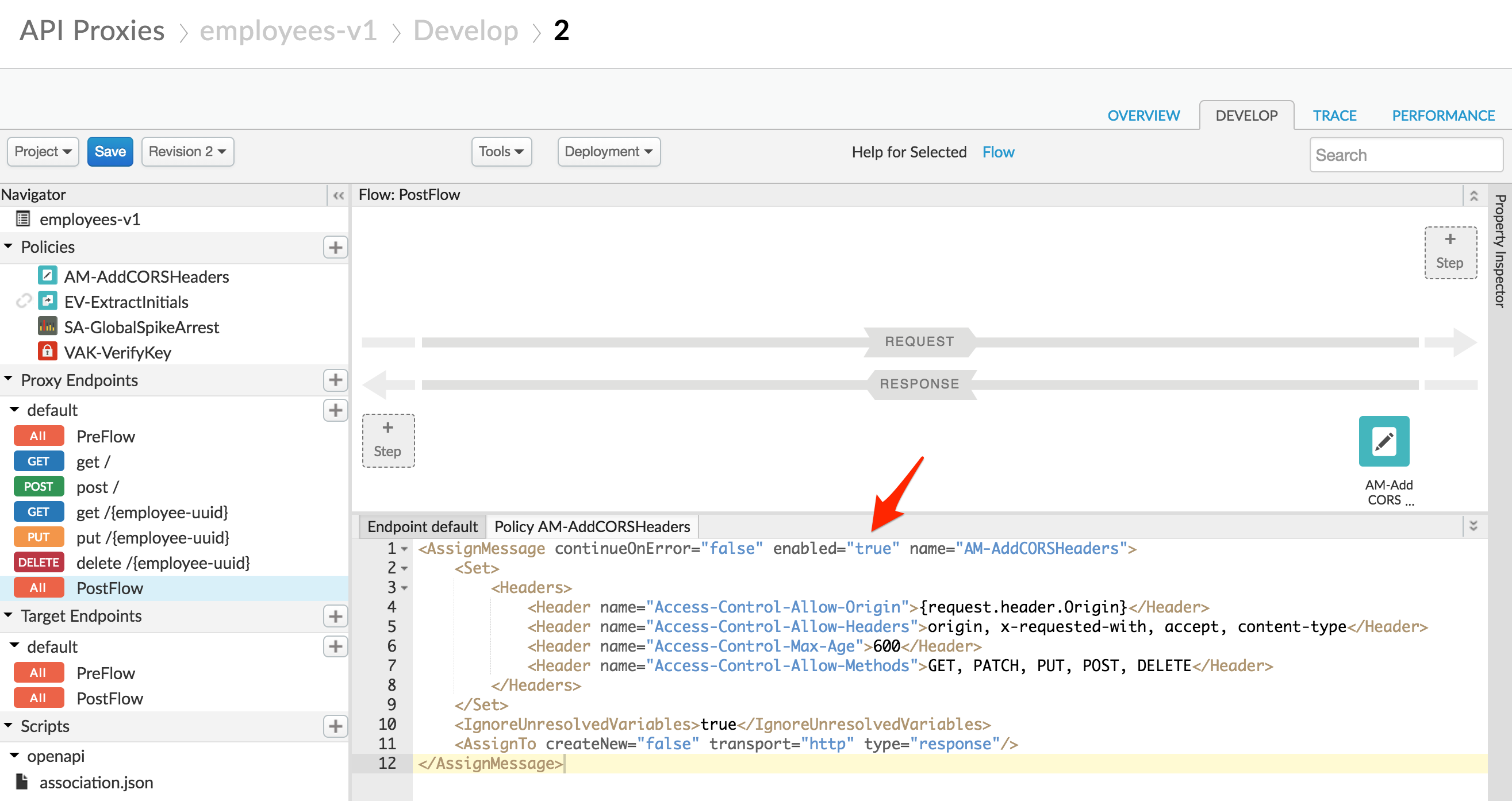Open the Deployment dropdown menu
Viewport: 1512px width, 801px height.
[609, 151]
